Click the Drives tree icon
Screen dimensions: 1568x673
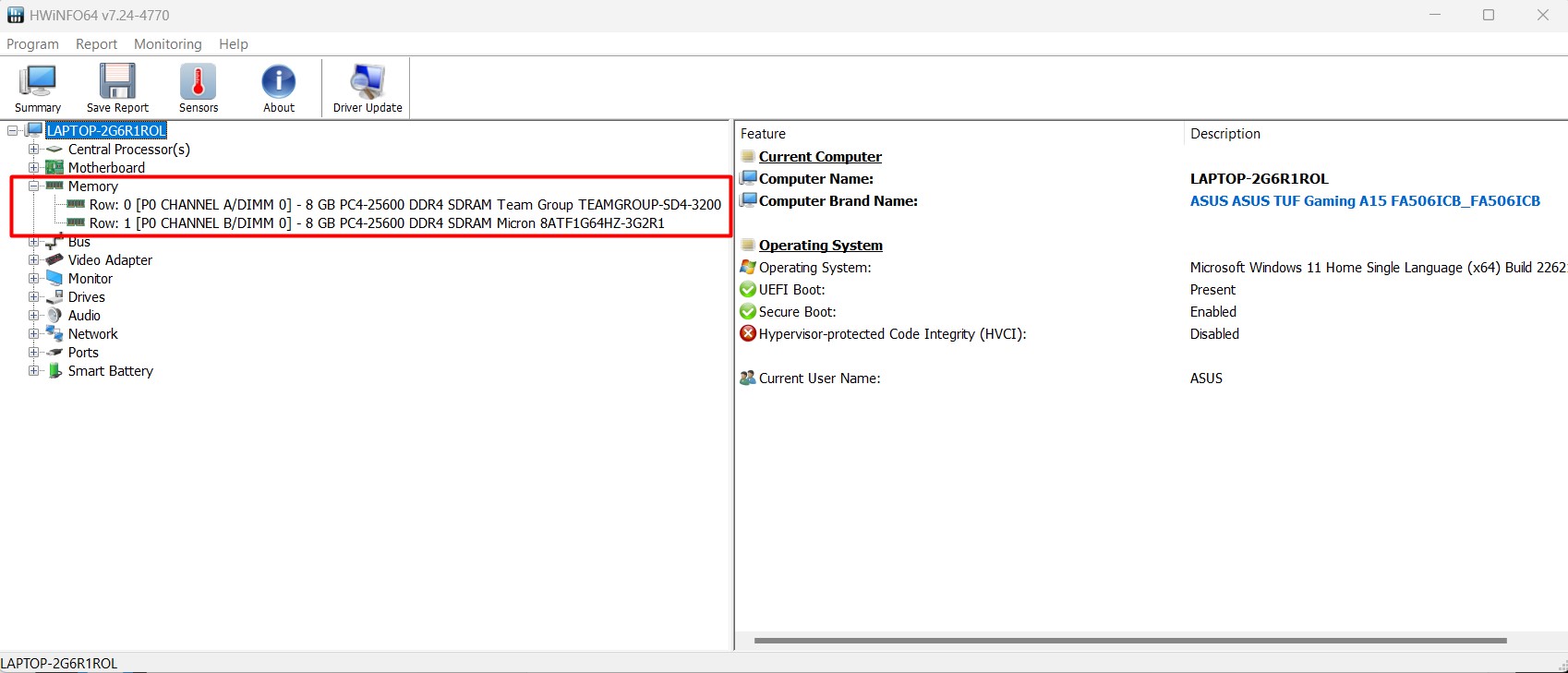click(54, 296)
